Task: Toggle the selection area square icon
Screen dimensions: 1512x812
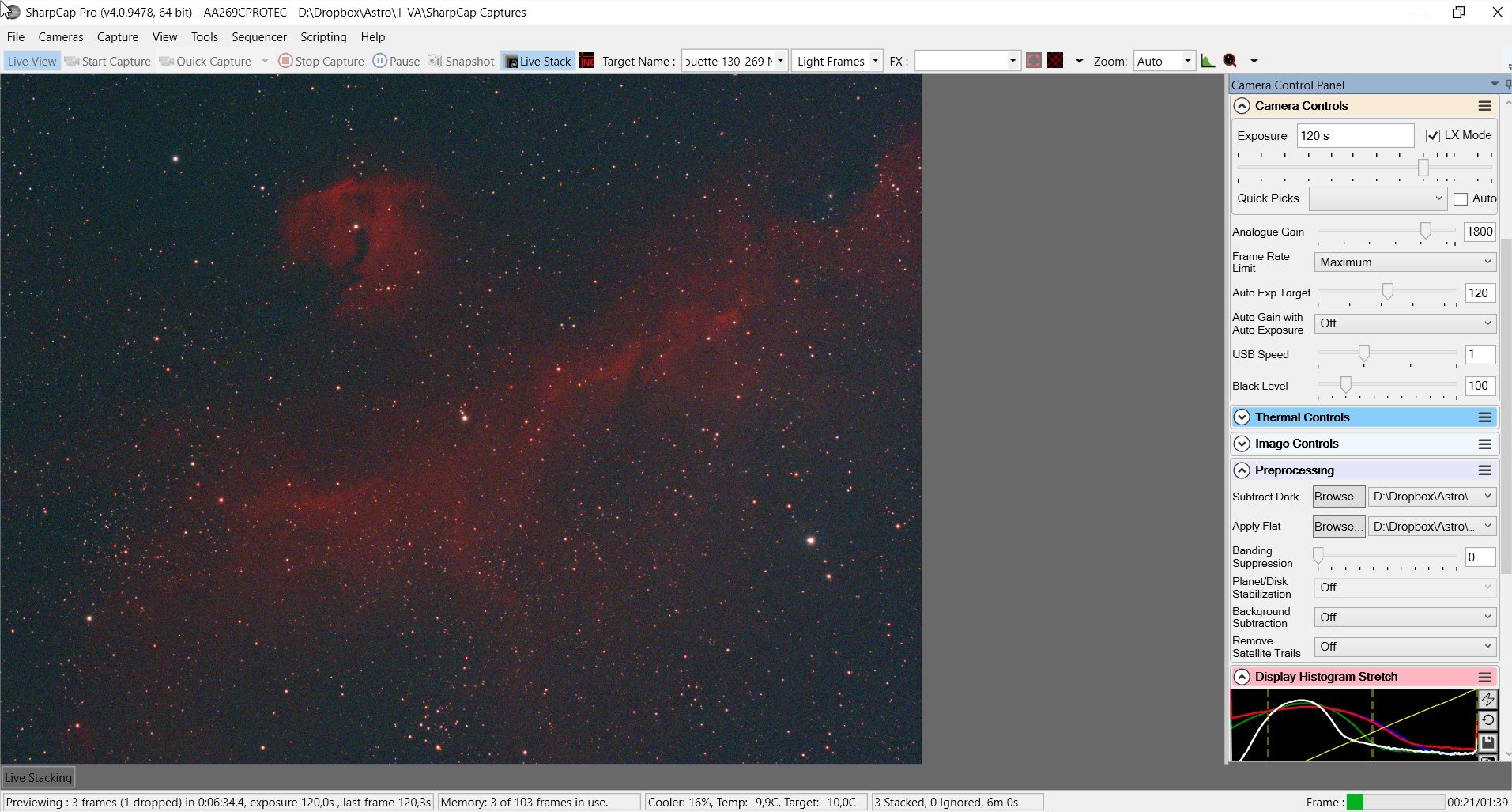Action: (x=1033, y=61)
